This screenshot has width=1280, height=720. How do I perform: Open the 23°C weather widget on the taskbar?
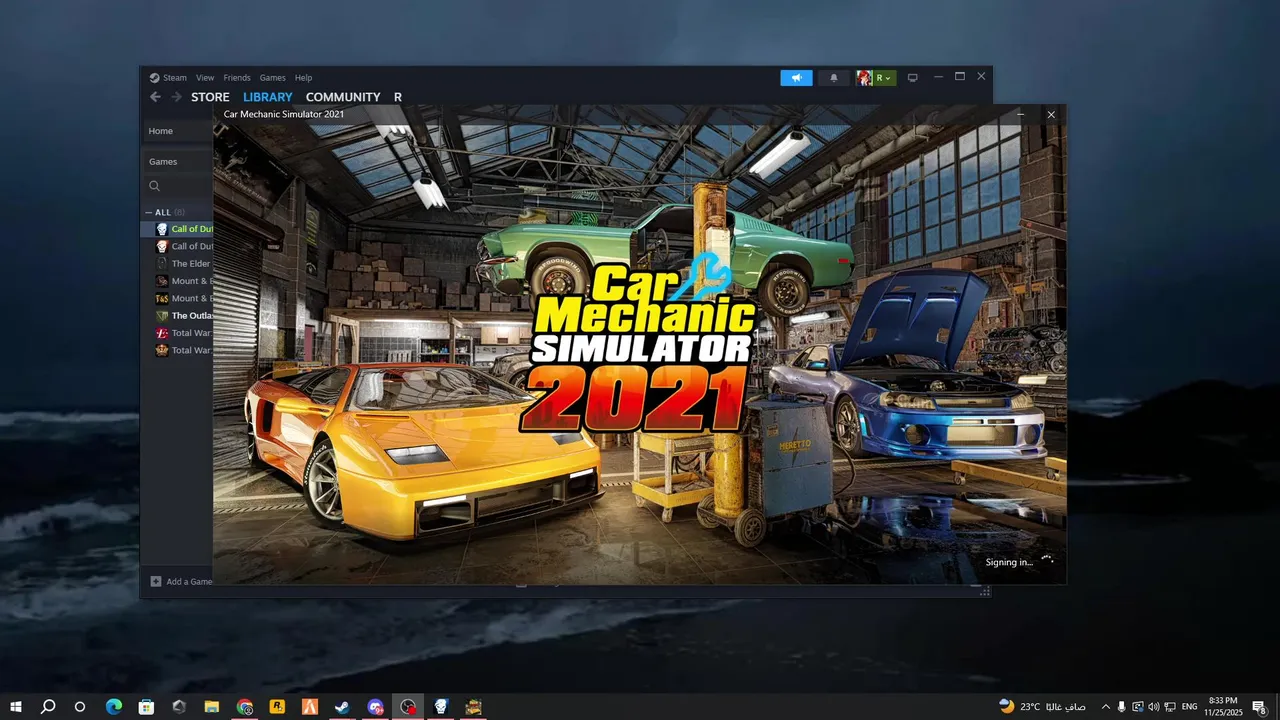tap(1043, 706)
